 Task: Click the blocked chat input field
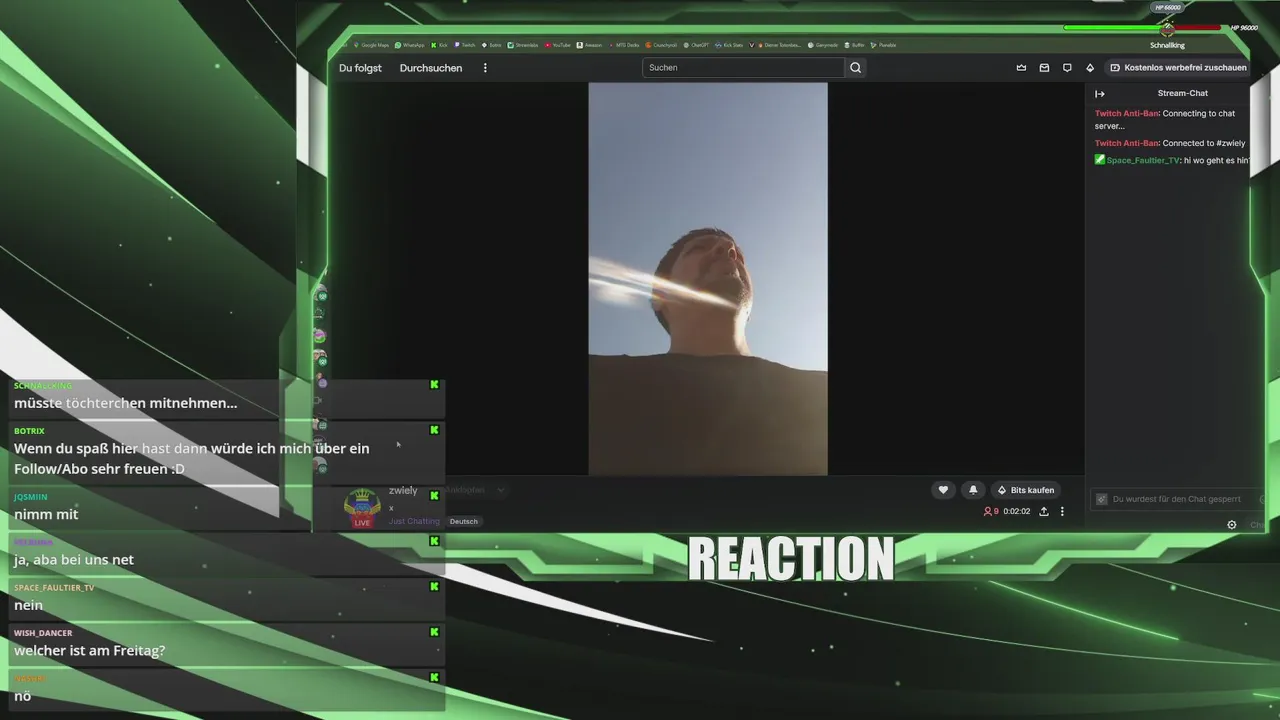(1177, 498)
